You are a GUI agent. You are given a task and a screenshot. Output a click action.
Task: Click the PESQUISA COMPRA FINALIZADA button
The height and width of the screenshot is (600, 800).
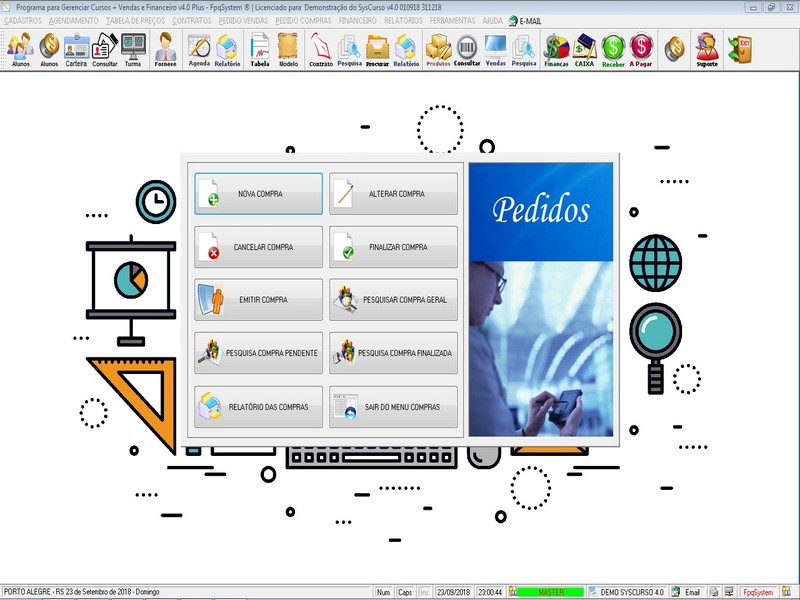tap(393, 353)
